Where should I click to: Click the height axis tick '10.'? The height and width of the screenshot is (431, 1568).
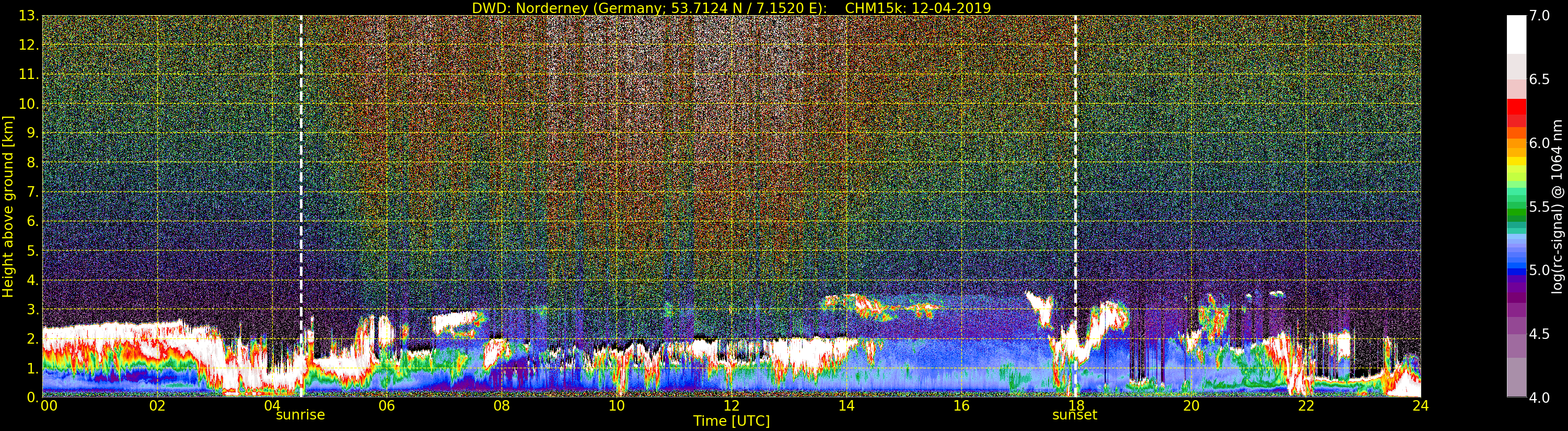point(29,104)
